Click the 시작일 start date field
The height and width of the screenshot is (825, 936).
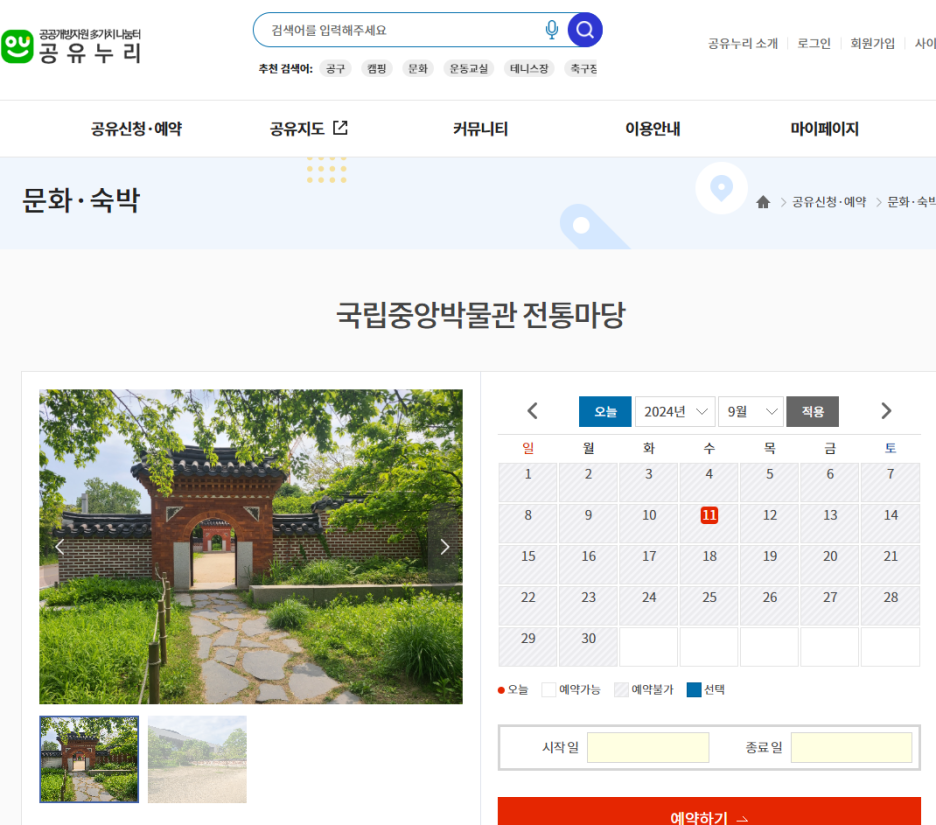[x=648, y=747]
